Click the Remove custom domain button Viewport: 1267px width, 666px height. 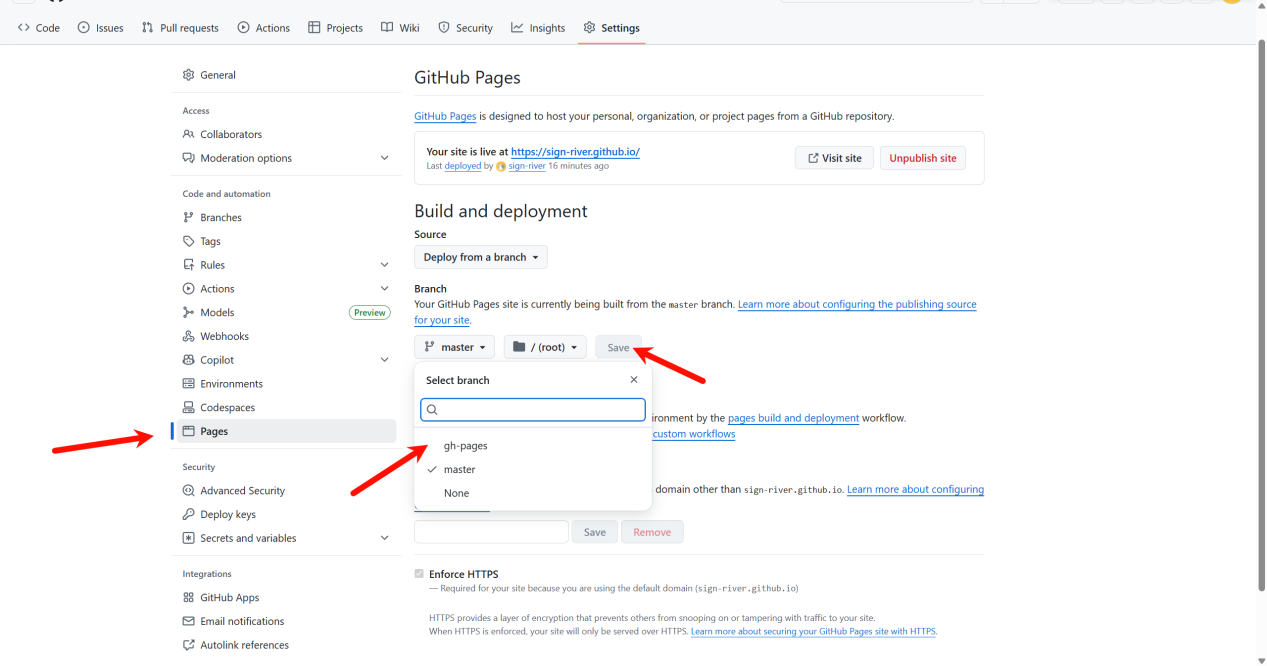pos(652,532)
